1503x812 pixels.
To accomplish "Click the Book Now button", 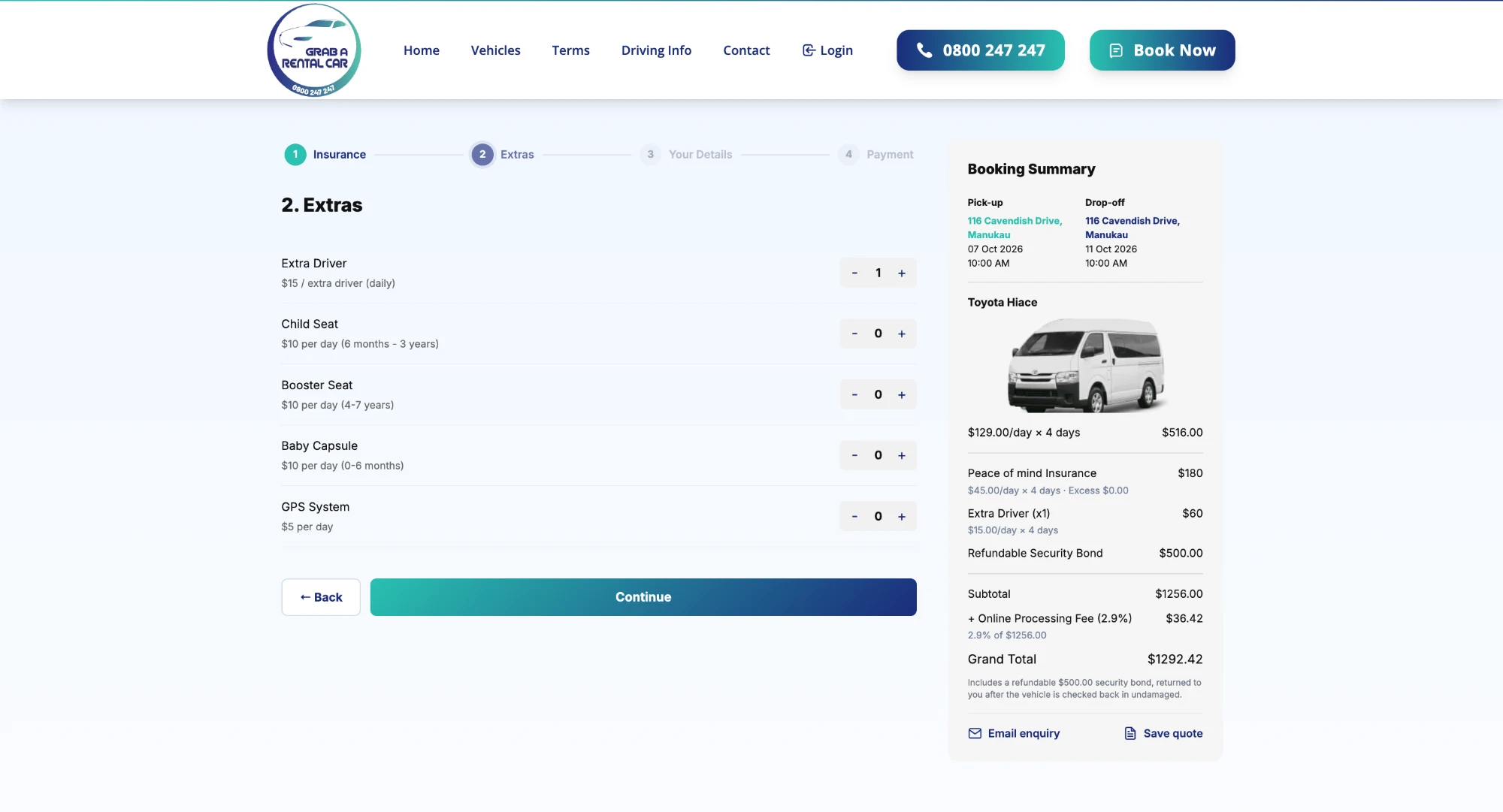I will pos(1162,50).
